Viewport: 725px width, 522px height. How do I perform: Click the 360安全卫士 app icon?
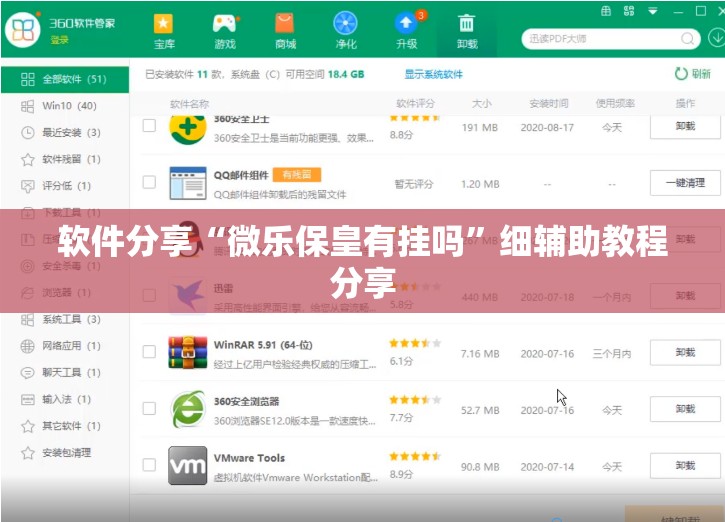(187, 129)
